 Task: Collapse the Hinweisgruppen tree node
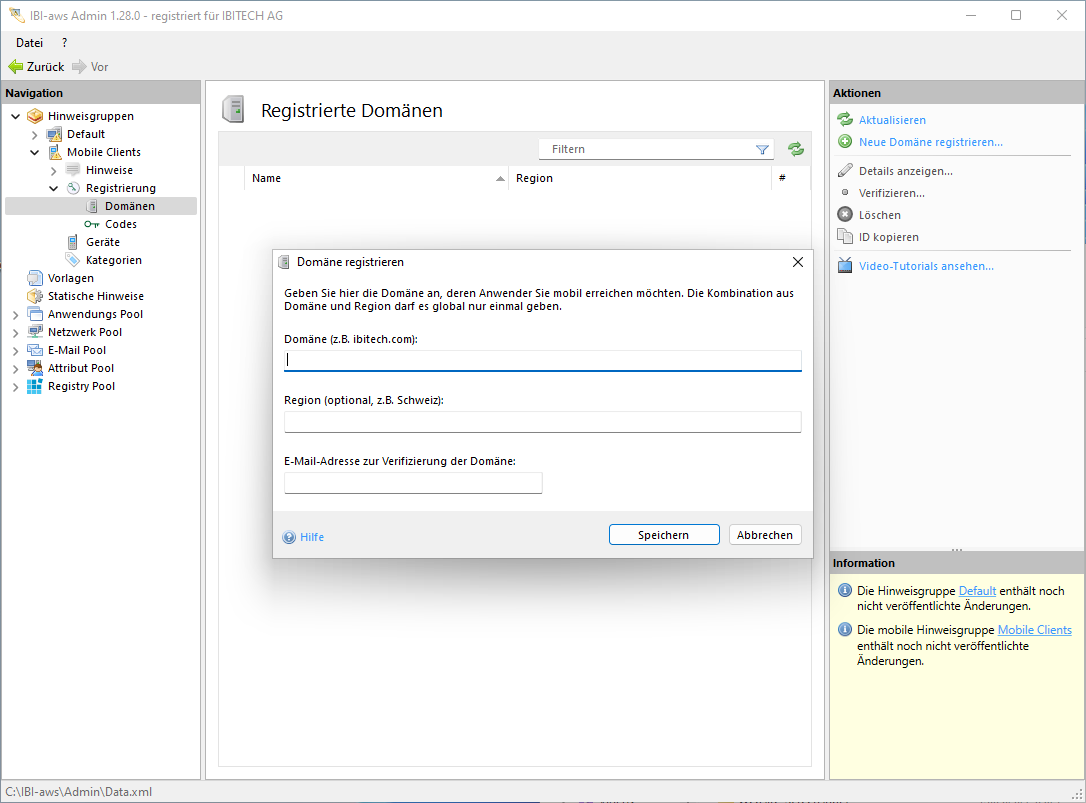[16, 116]
